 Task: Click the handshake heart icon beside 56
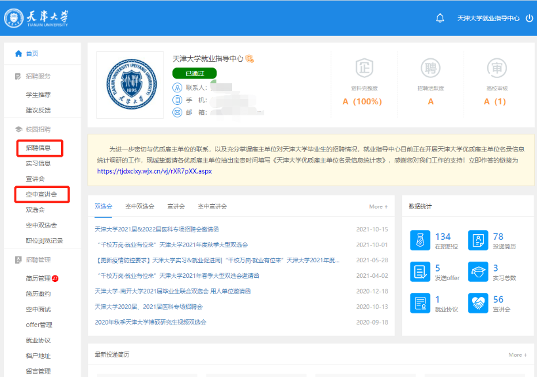point(478,303)
